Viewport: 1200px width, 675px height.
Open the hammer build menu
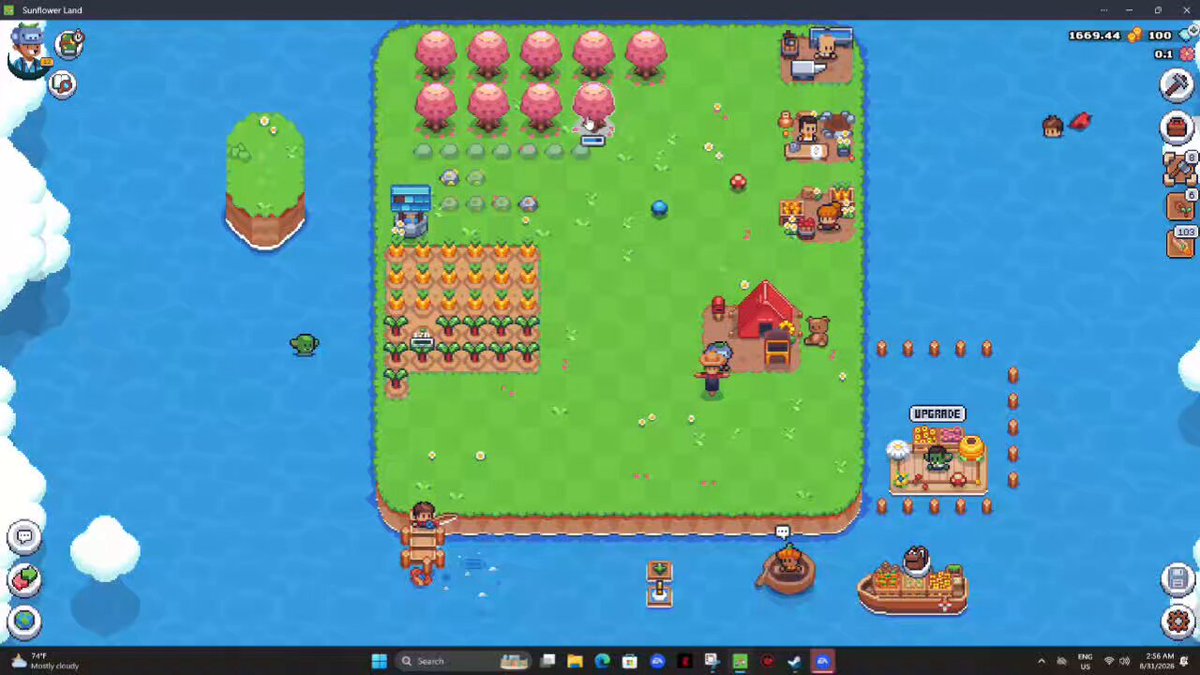(1179, 86)
